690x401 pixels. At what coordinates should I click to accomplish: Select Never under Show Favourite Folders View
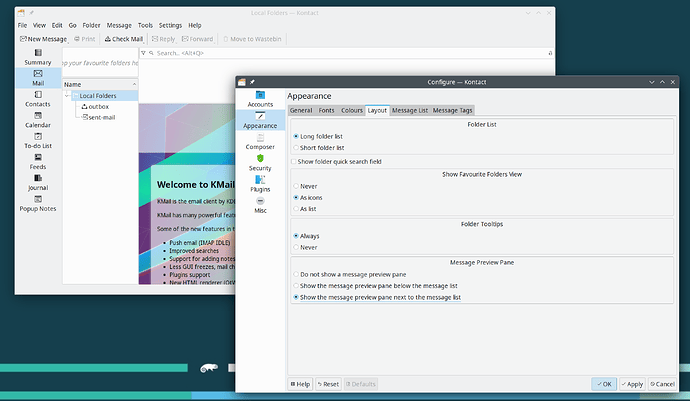(305, 186)
